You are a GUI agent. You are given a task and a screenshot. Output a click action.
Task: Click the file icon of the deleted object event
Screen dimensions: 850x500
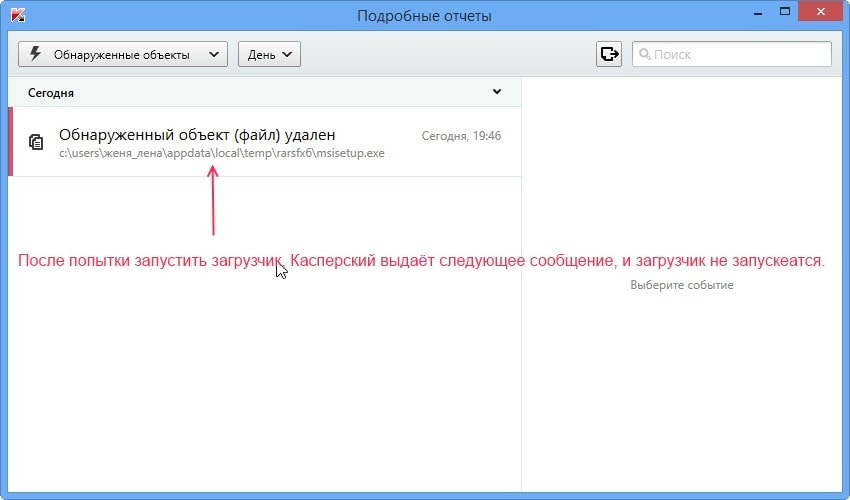coord(36,142)
